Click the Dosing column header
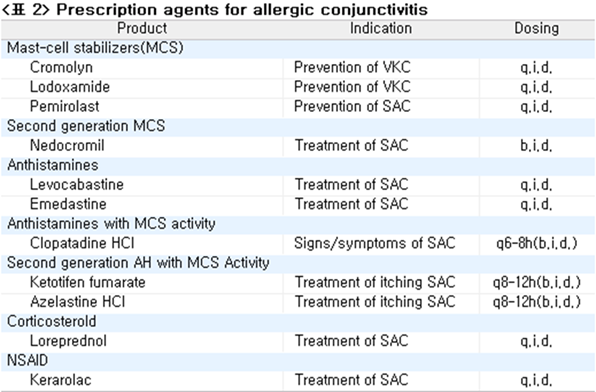The height and width of the screenshot is (392, 596). coord(537,29)
